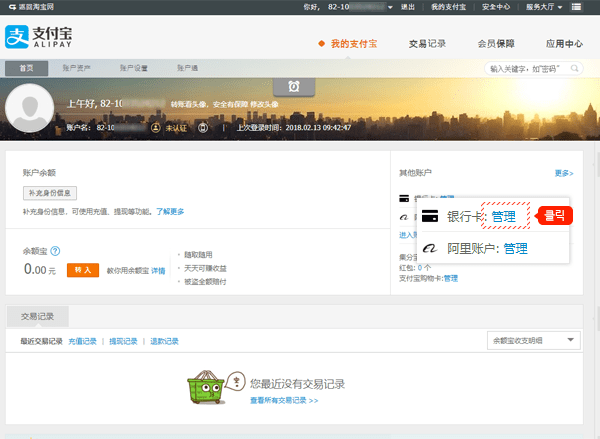Viewport: 600px width, 439px height.
Task: Select the 我的支付宝 main tab
Action: click(354, 44)
